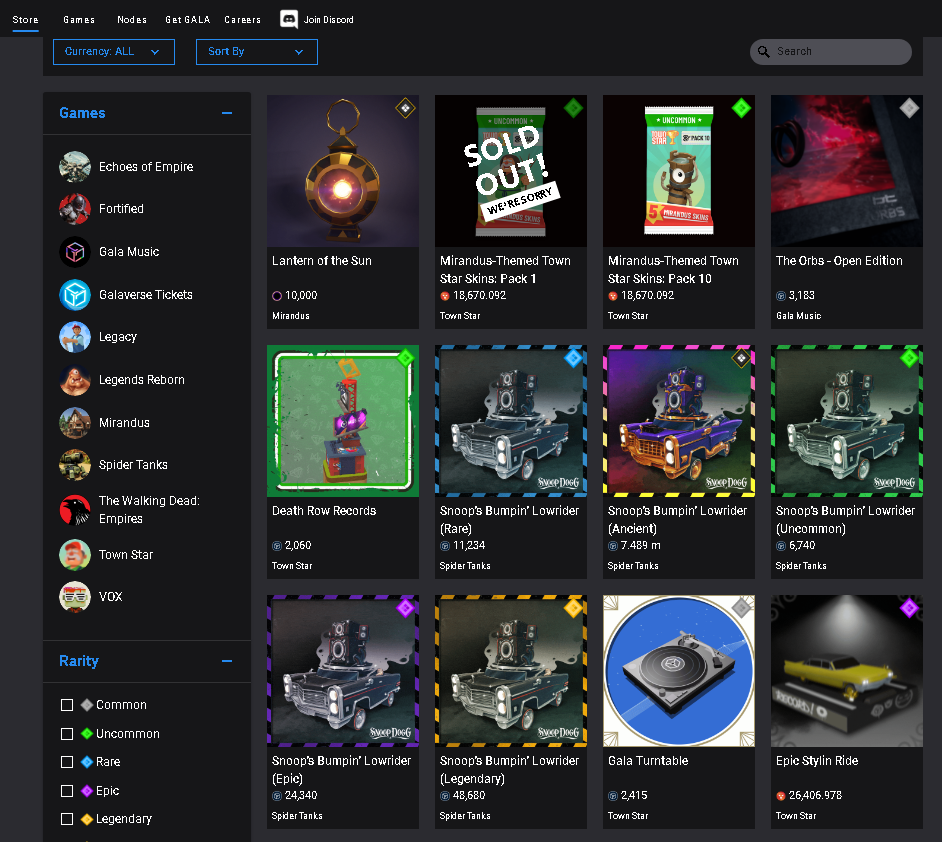Image resolution: width=942 pixels, height=842 pixels.
Task: Click the Echoes of Empire game icon
Action: [75, 167]
